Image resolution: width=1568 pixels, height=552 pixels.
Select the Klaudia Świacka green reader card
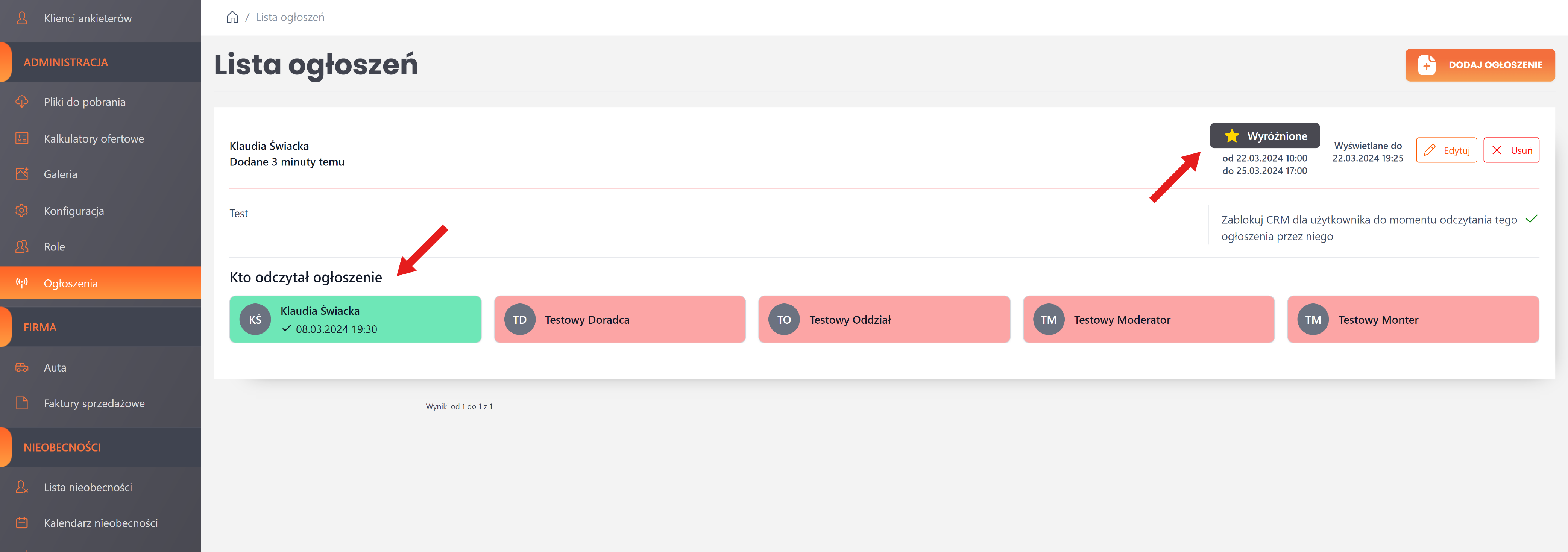(x=355, y=320)
